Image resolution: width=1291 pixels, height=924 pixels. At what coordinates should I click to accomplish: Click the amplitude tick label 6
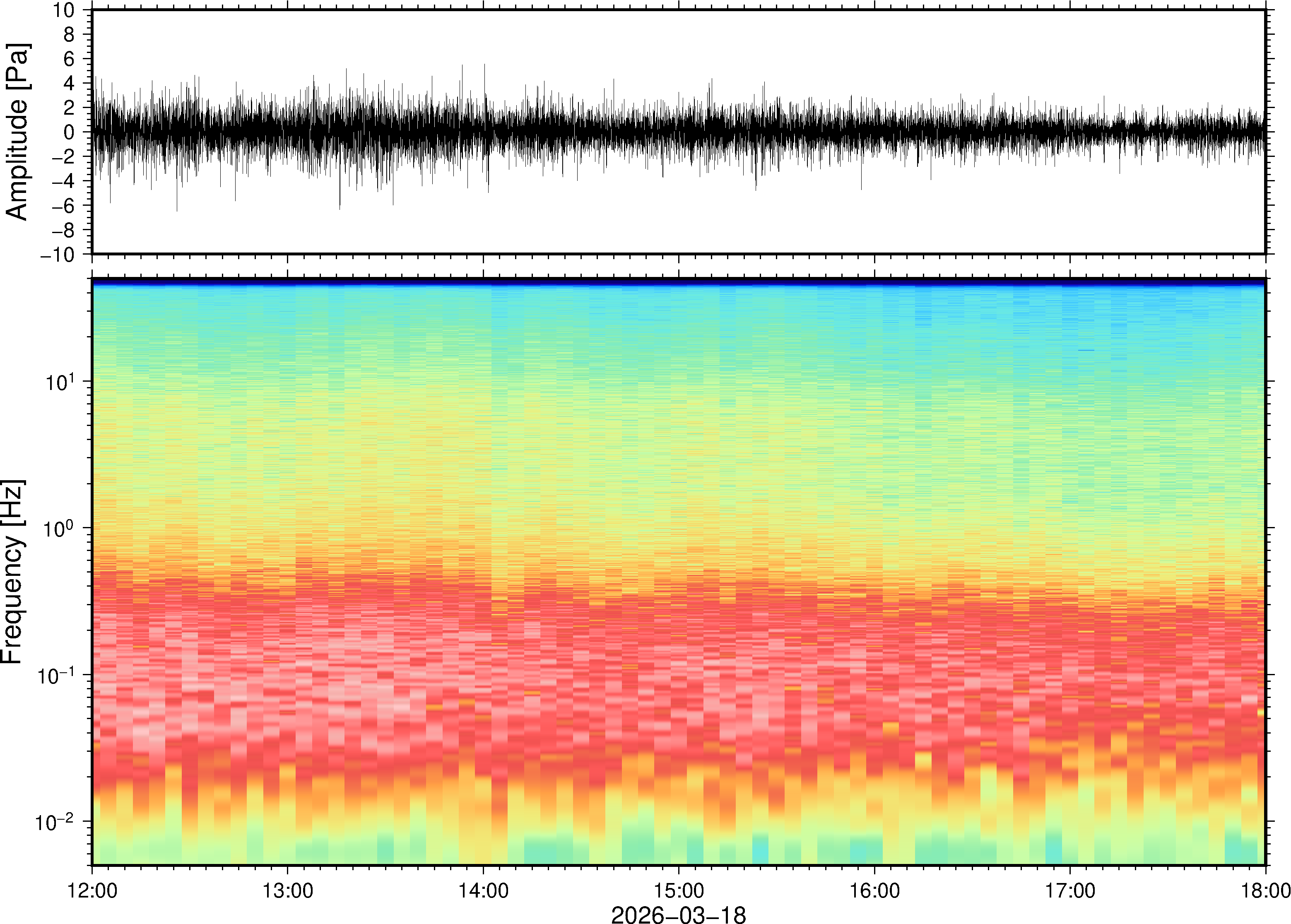point(70,59)
